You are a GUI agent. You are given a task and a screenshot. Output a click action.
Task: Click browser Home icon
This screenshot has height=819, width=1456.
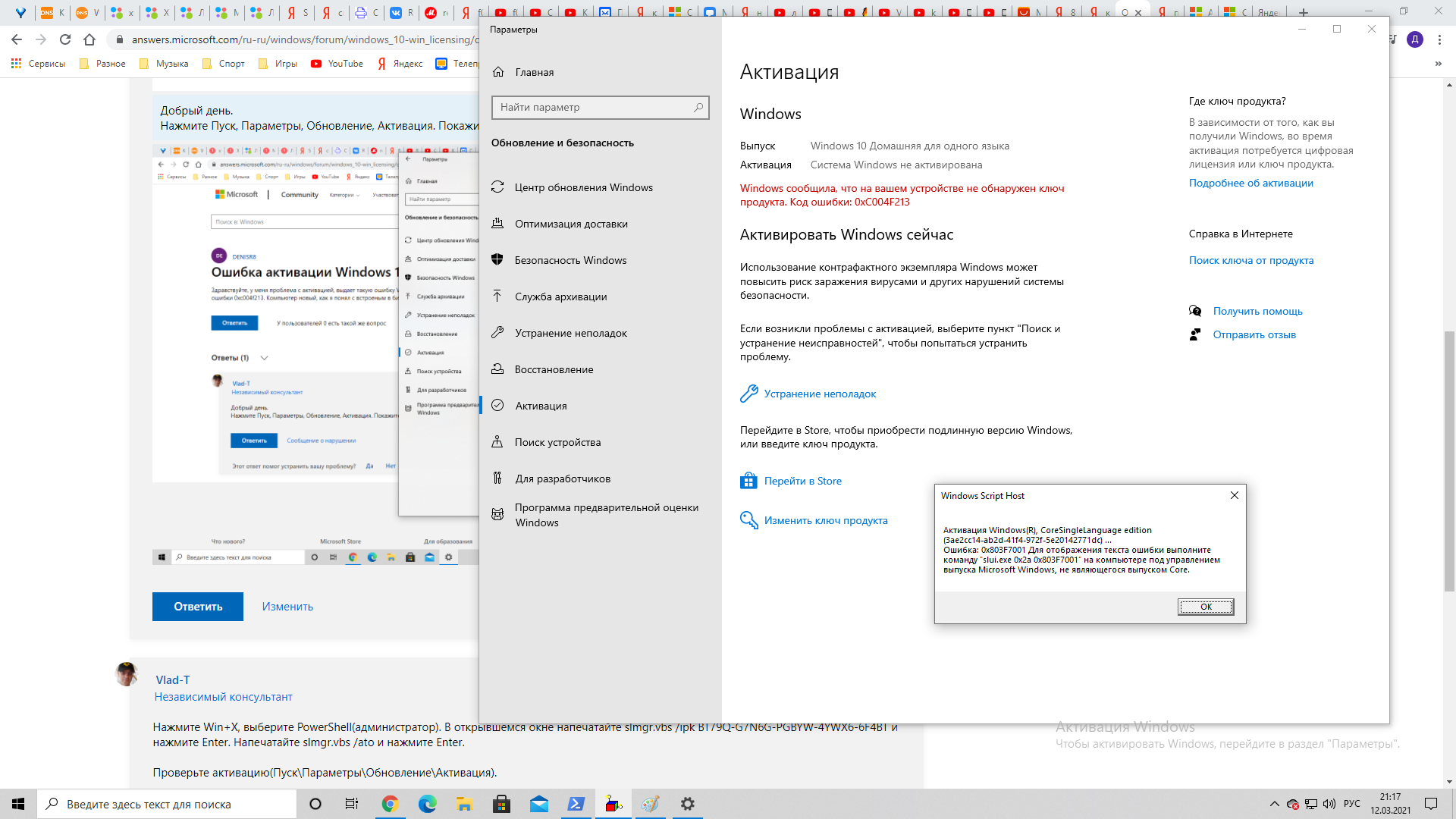tap(89, 39)
